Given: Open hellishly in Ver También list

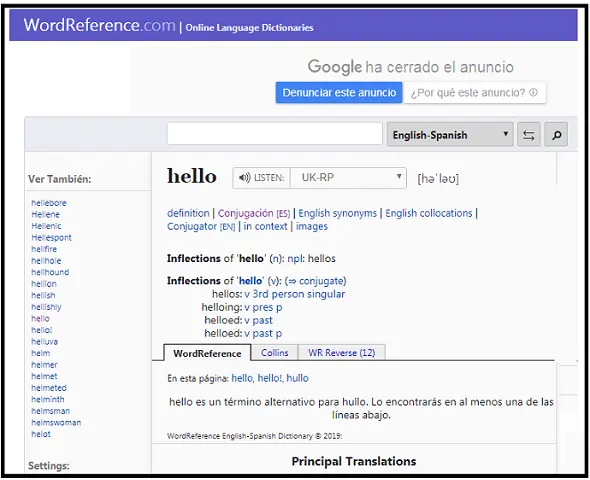Looking at the screenshot, I should tap(46, 307).
